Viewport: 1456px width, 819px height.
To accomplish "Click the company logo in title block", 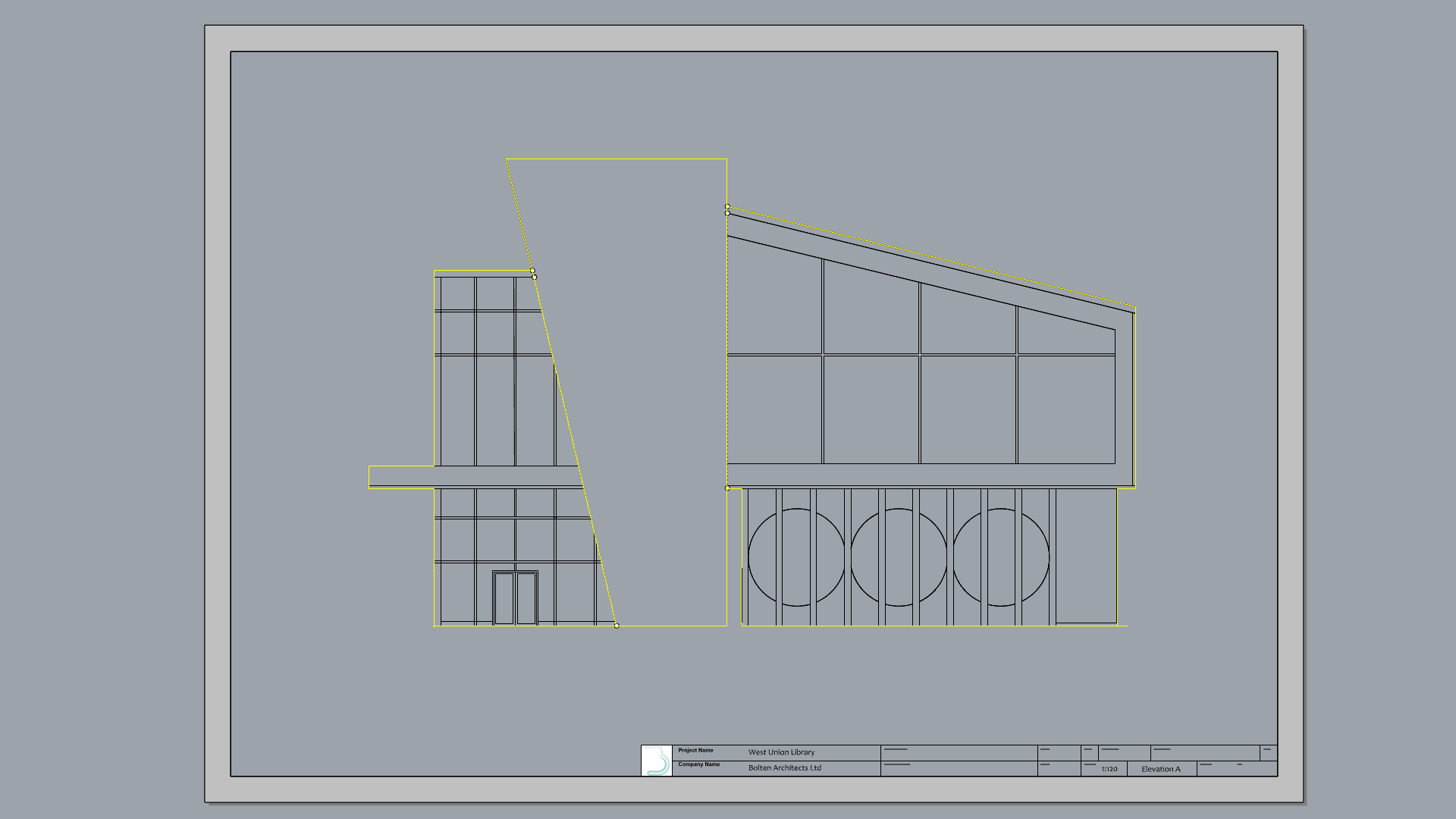I will (x=657, y=761).
